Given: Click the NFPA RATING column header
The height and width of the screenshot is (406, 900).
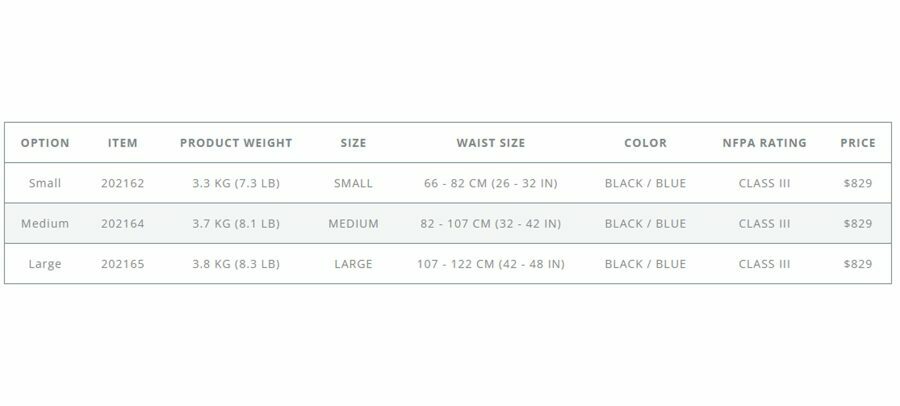Looking at the screenshot, I should pos(764,143).
